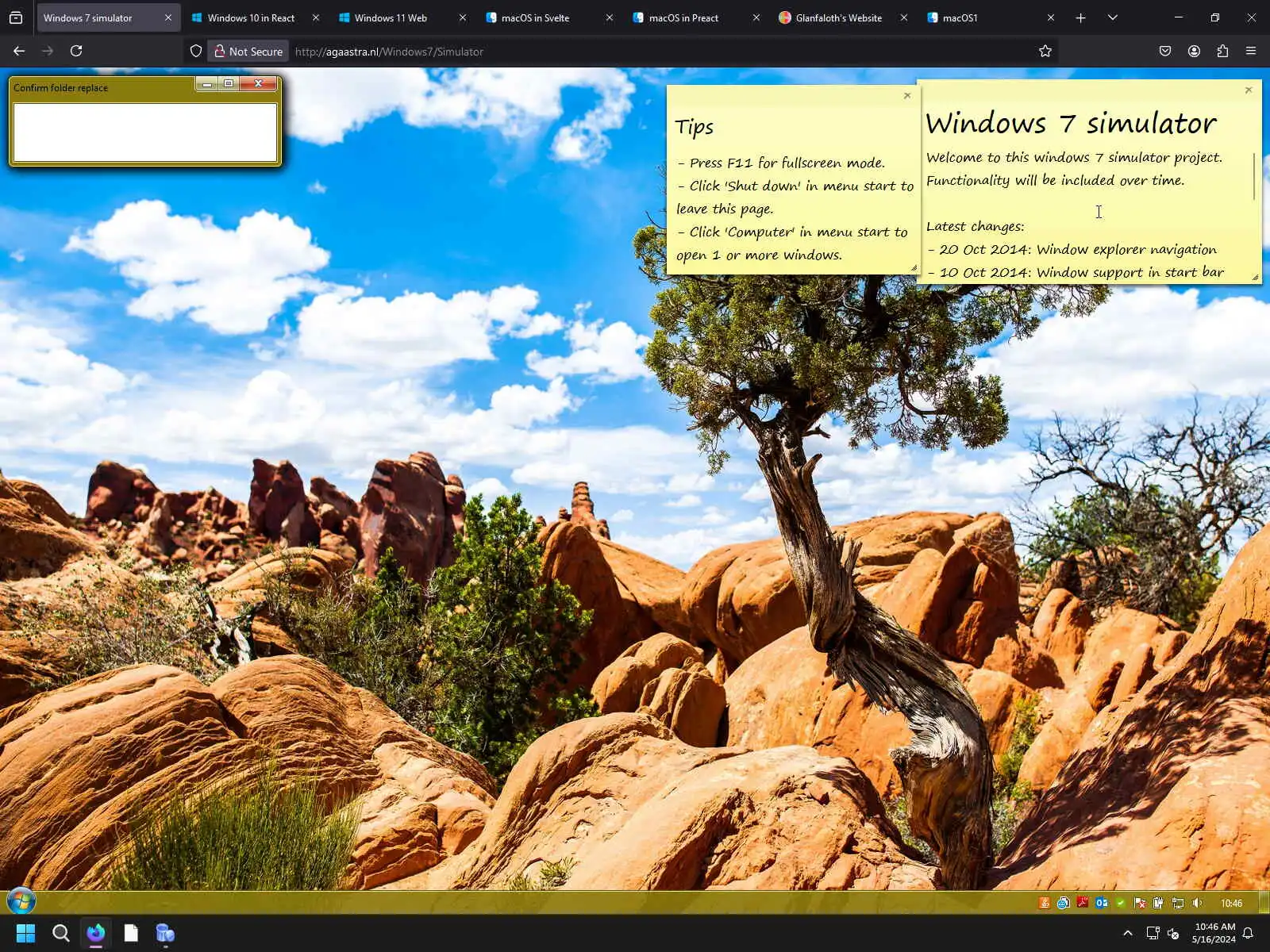Show hidden icons in system tray

click(x=1128, y=933)
